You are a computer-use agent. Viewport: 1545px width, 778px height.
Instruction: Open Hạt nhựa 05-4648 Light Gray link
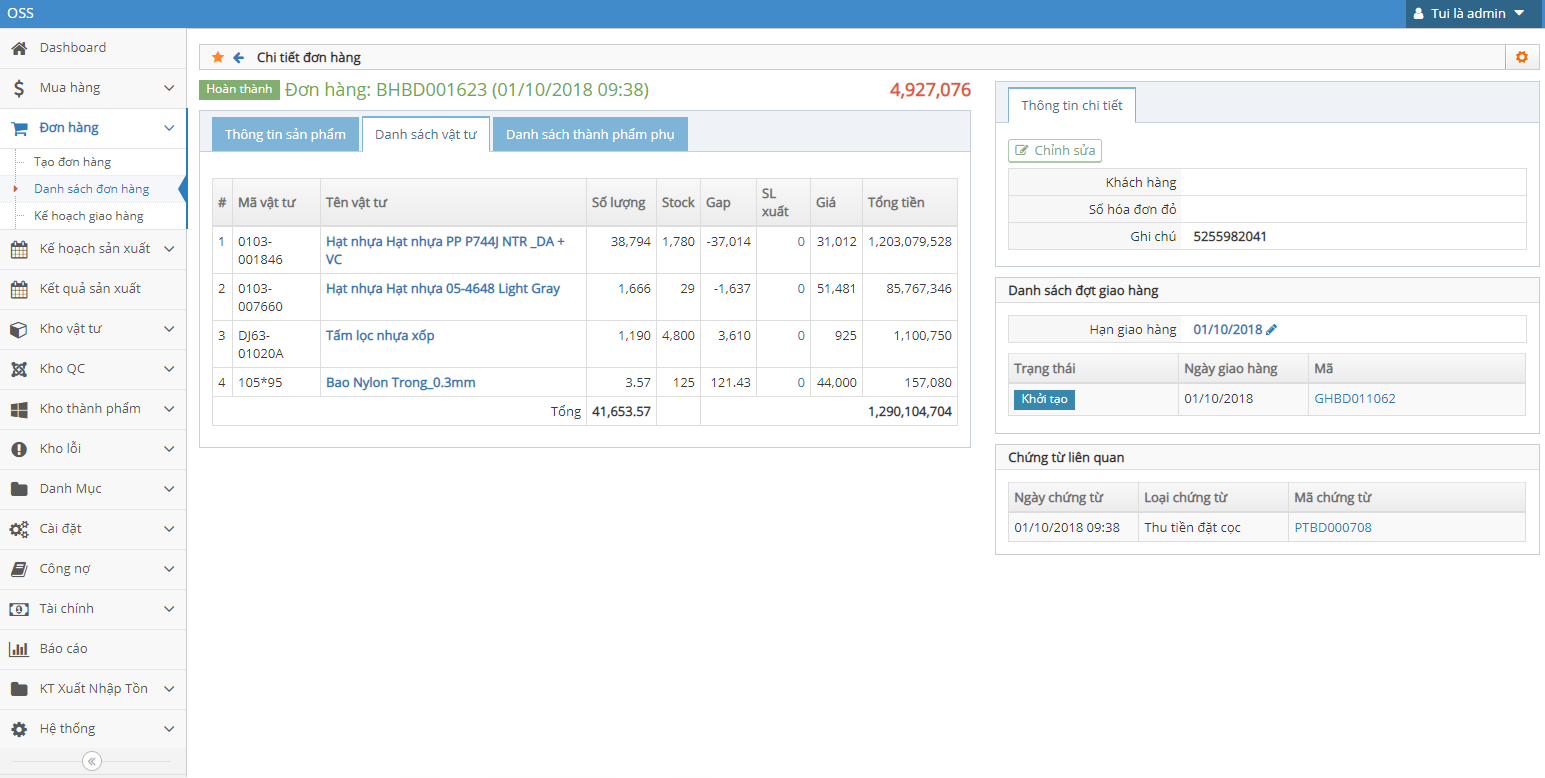coord(443,288)
